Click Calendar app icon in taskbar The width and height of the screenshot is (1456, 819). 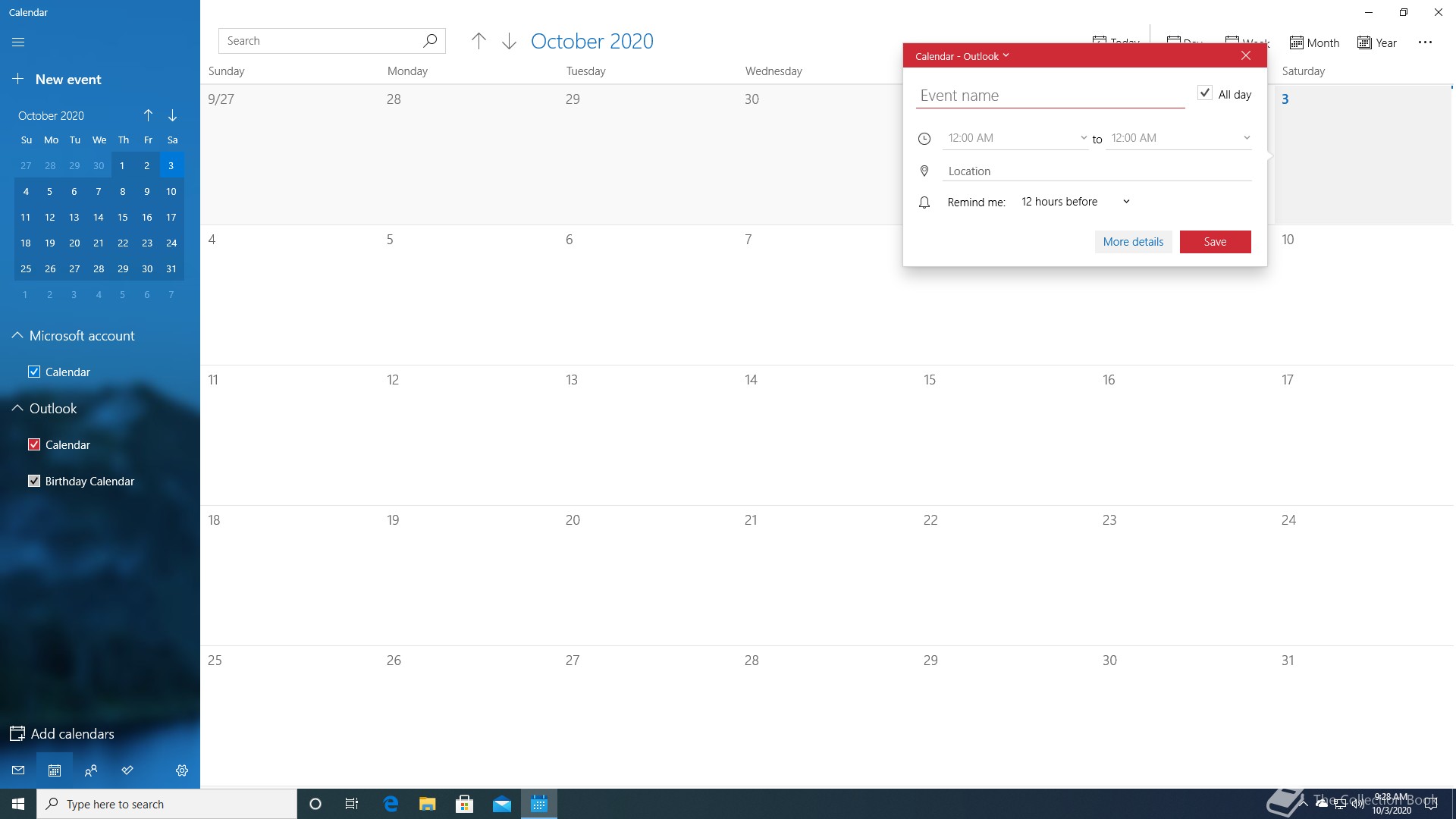point(538,804)
